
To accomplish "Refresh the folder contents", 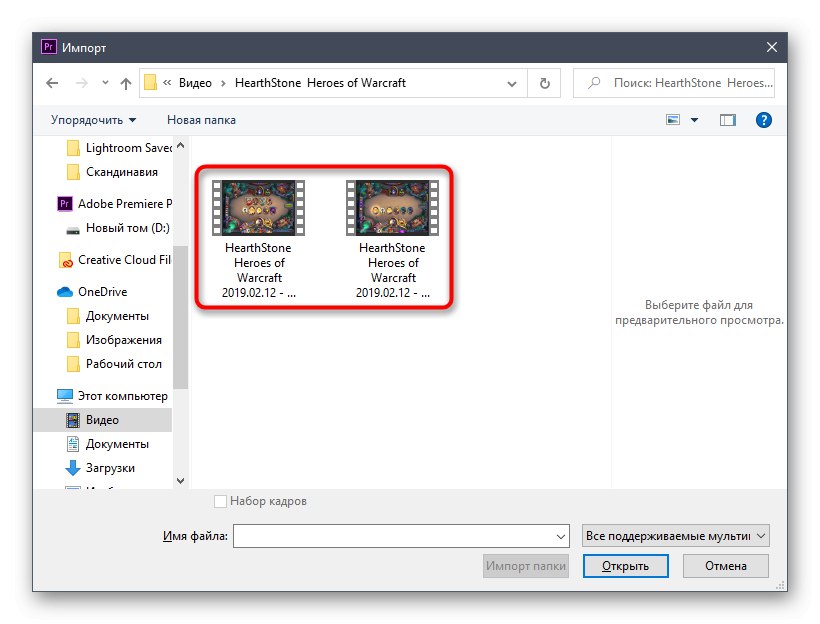I will pos(544,83).
